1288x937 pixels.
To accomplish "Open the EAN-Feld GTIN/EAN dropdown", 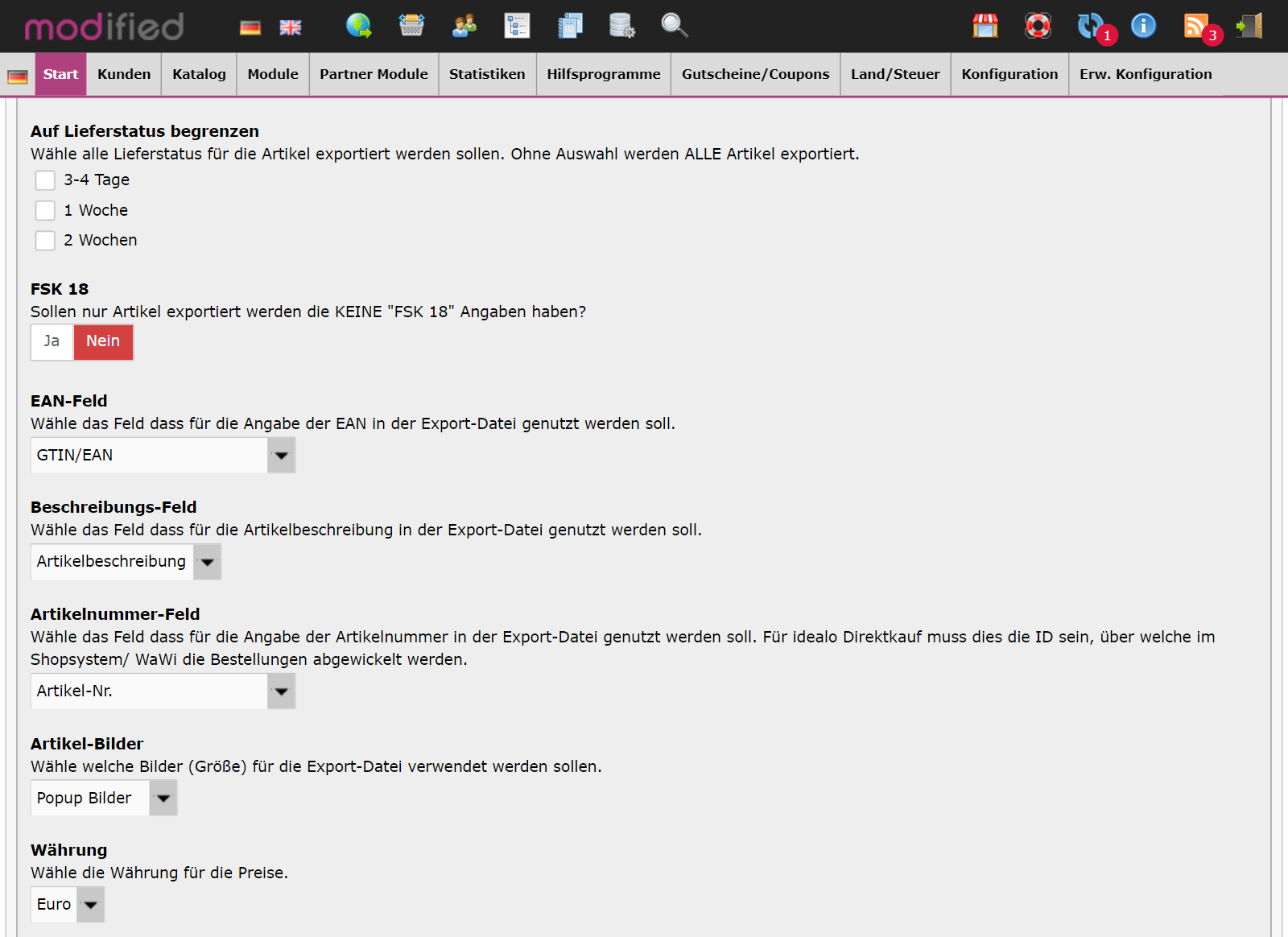I will tap(163, 456).
